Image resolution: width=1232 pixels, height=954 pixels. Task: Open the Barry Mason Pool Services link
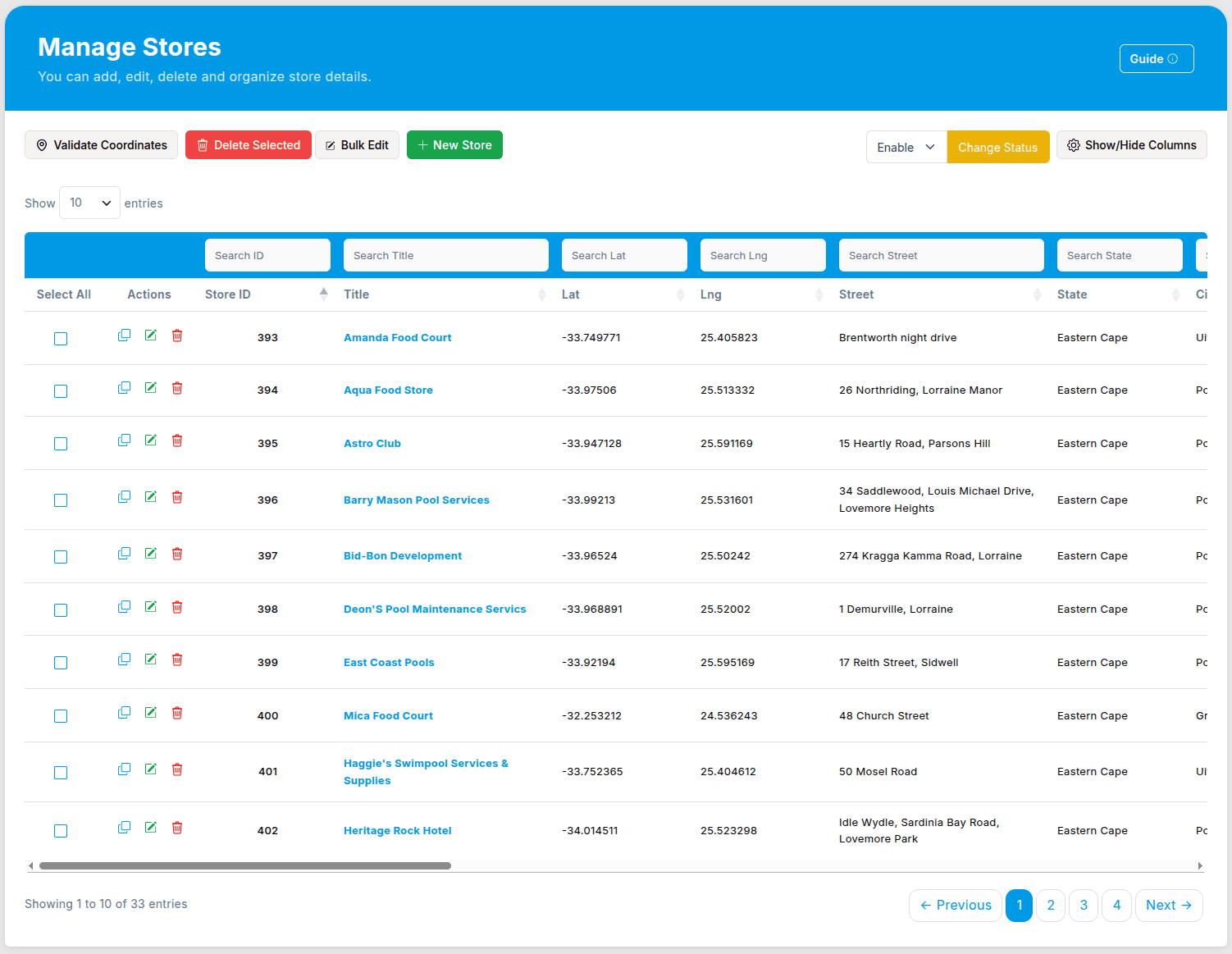416,500
